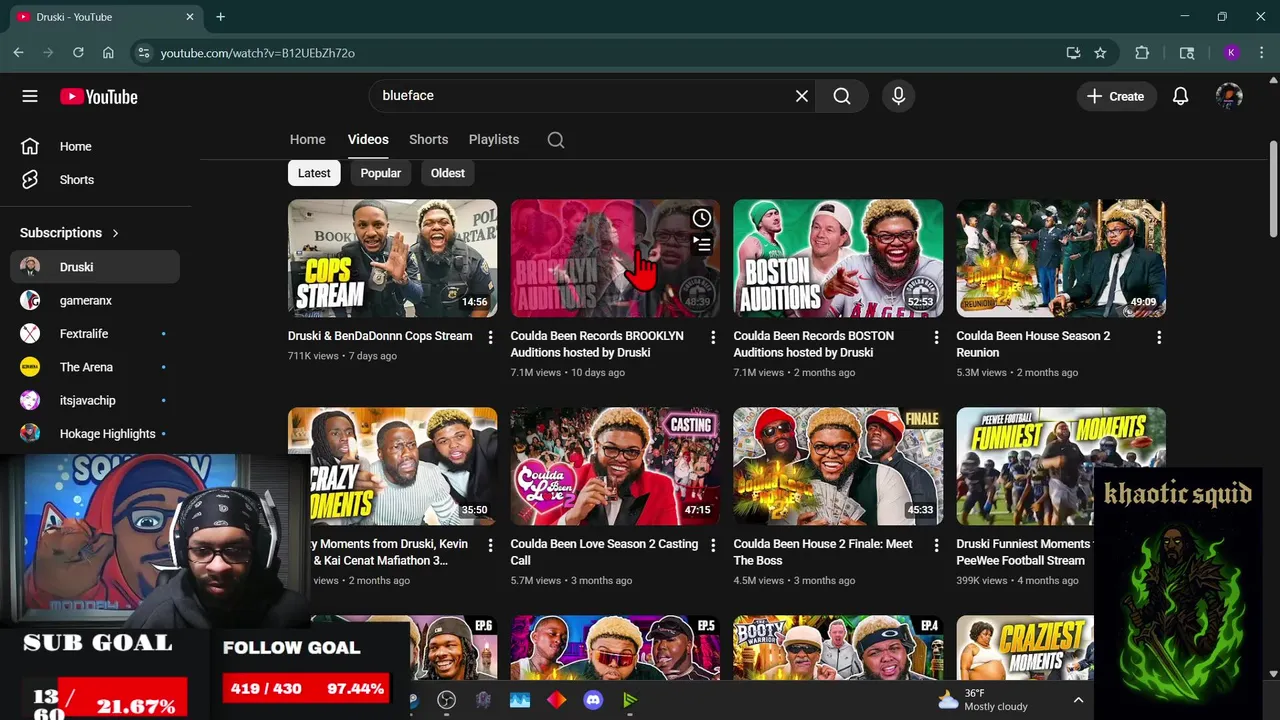Open gameranx in subscriptions list
Viewport: 1280px width, 720px height.
click(95, 300)
